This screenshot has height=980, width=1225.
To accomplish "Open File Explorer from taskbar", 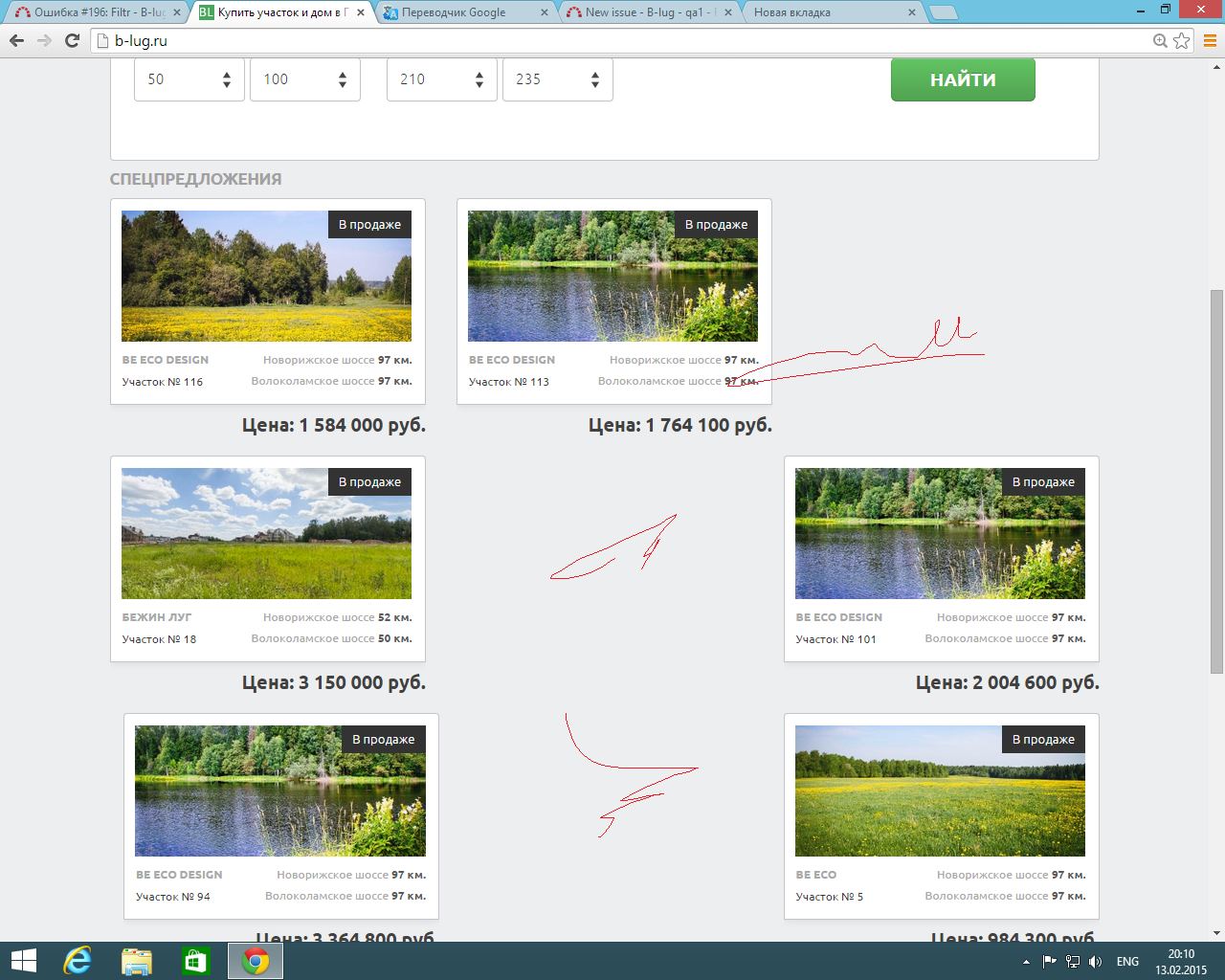I will [x=137, y=961].
